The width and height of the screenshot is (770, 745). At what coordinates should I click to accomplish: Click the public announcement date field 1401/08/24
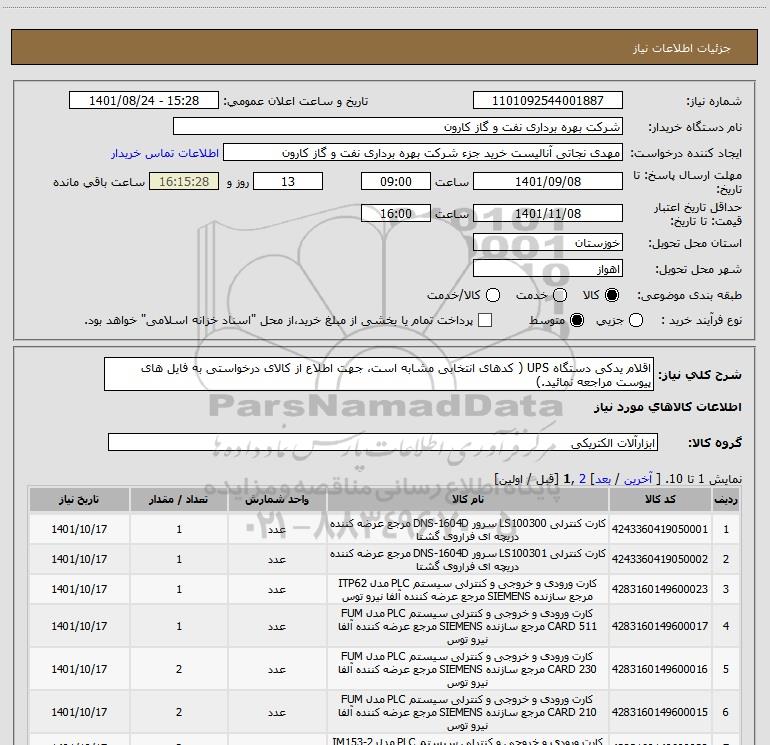pos(144,101)
